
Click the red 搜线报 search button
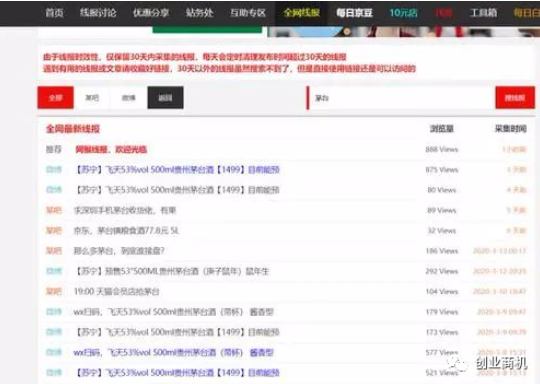(515, 98)
